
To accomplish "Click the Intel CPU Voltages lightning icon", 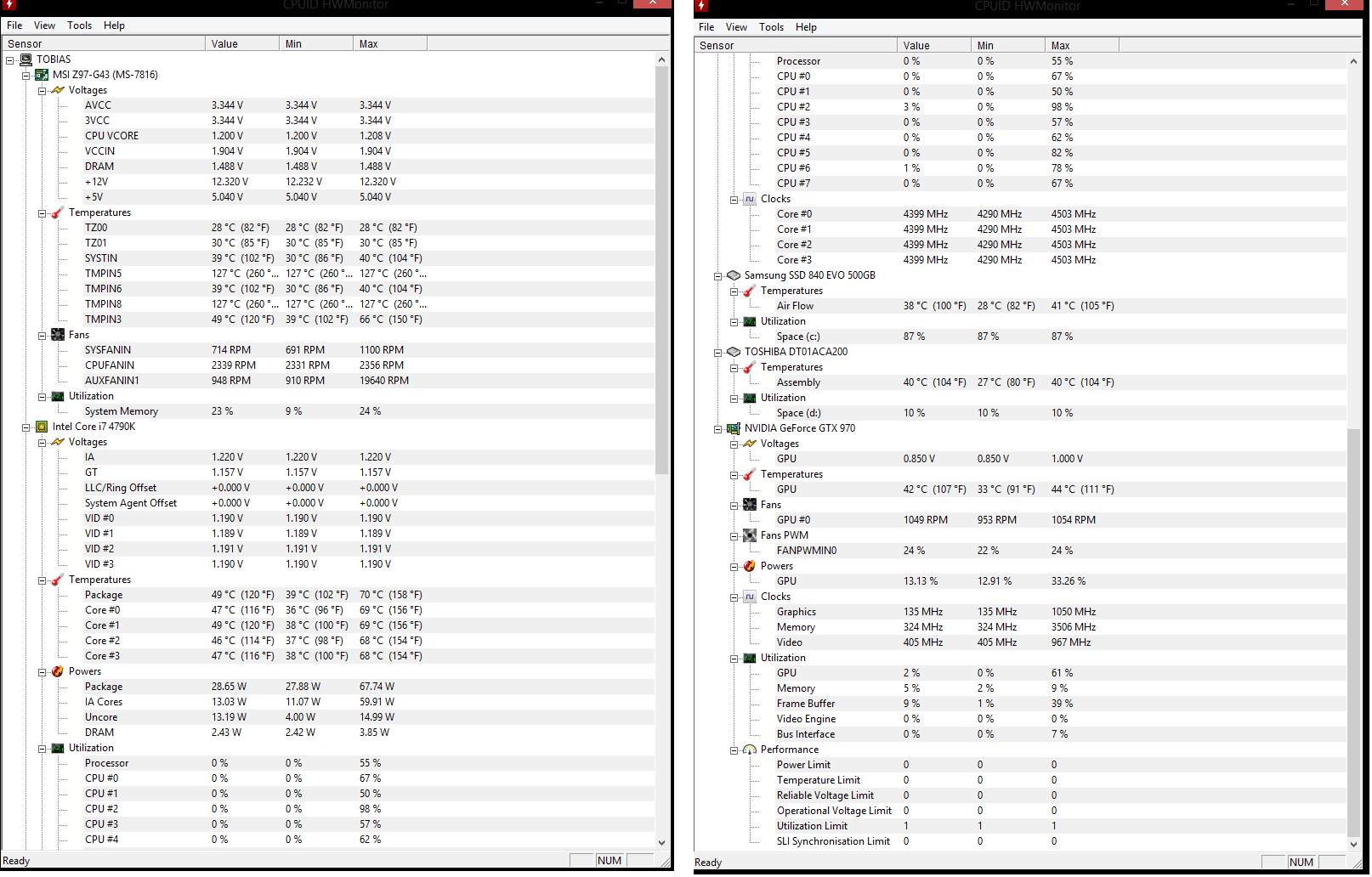I will 58,442.
